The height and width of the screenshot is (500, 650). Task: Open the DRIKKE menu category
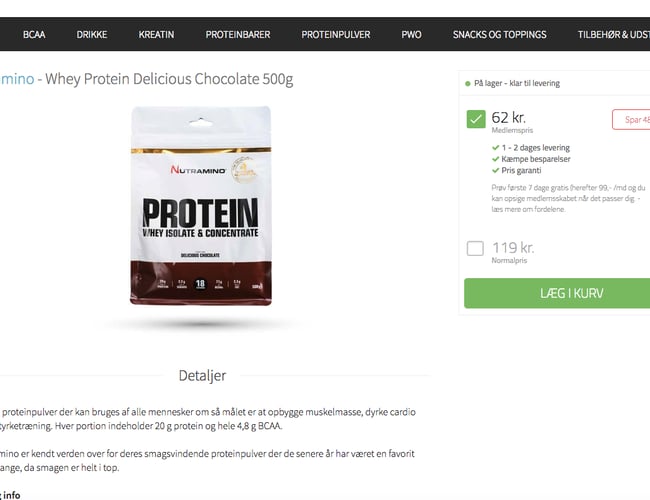(x=92, y=34)
